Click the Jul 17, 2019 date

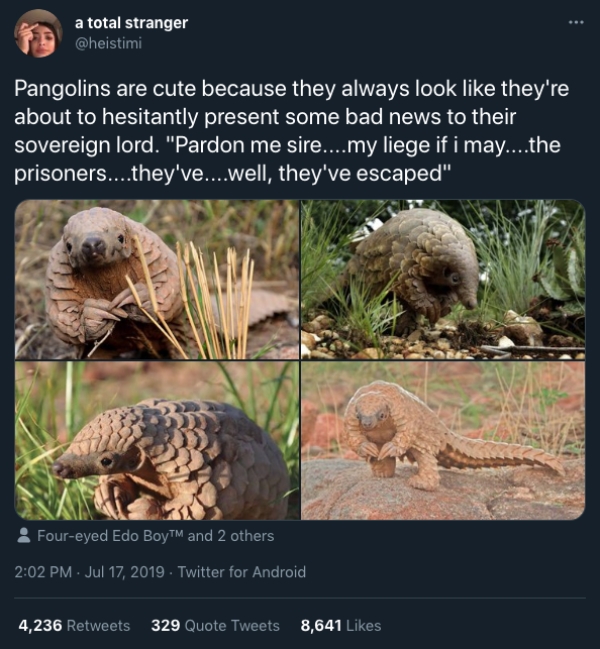click(125, 572)
